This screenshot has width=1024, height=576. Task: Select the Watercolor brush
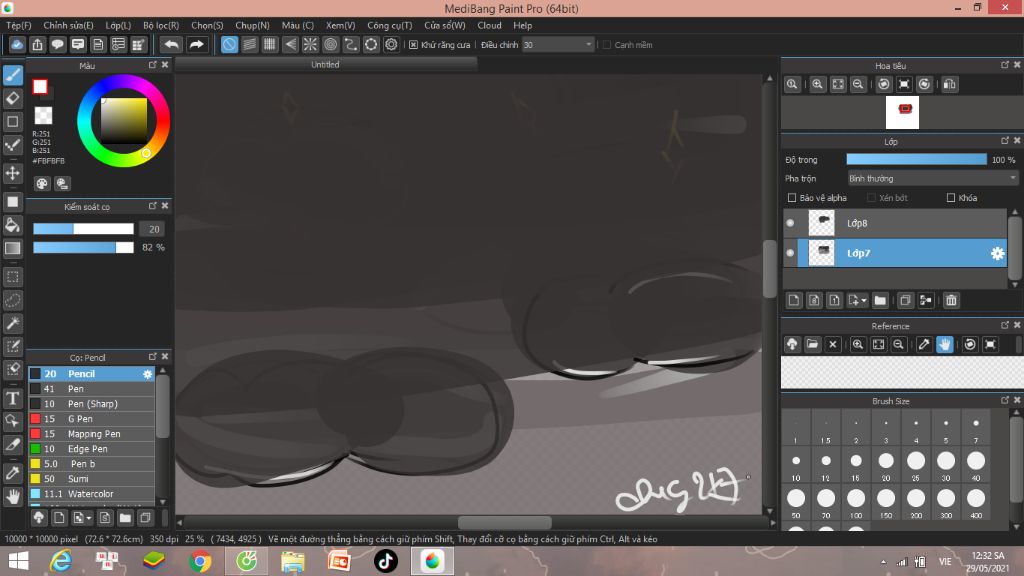pos(91,494)
